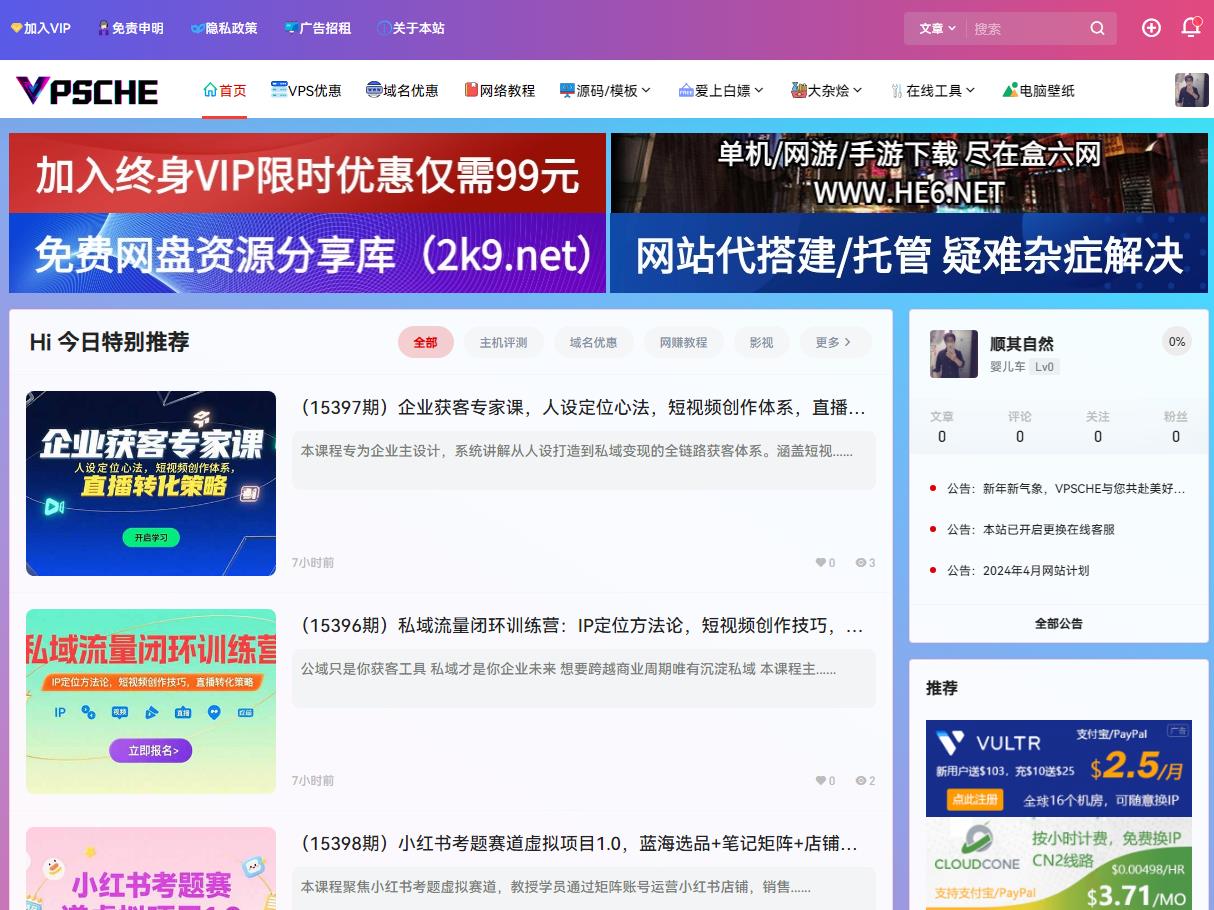The height and width of the screenshot is (910, 1214).
Task: Click the plus publish icon in top bar
Action: click(x=1150, y=28)
